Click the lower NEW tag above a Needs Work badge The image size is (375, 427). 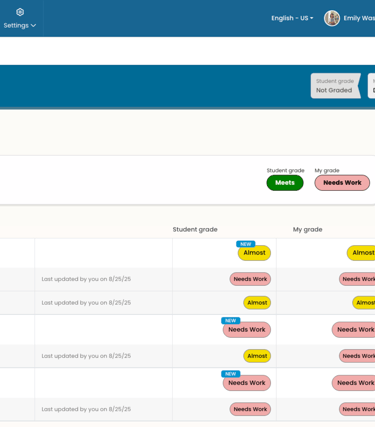(231, 374)
